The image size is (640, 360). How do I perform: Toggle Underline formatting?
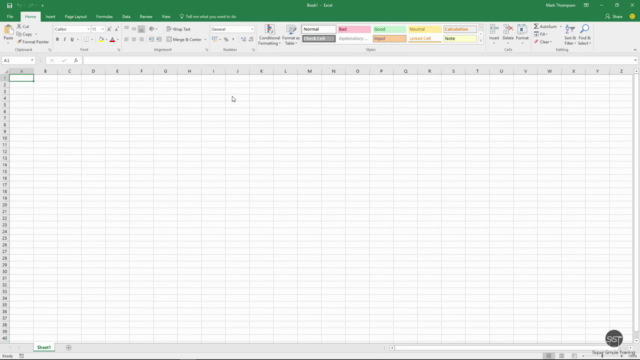pos(72,40)
